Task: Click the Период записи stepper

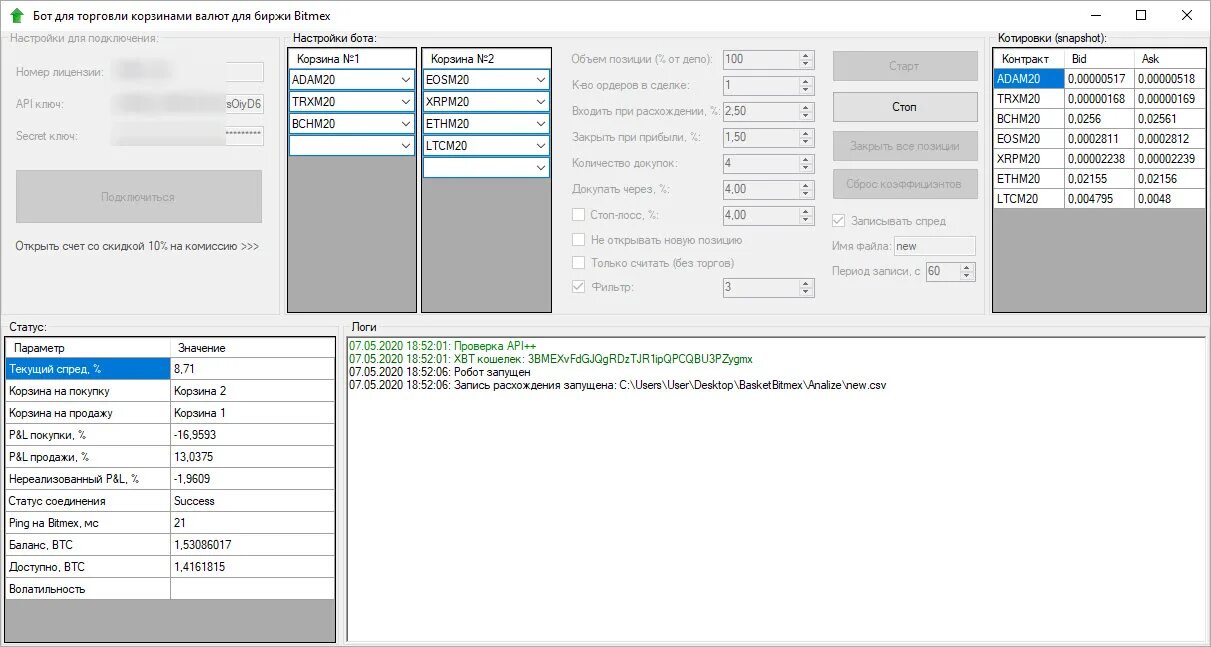Action: click(967, 271)
